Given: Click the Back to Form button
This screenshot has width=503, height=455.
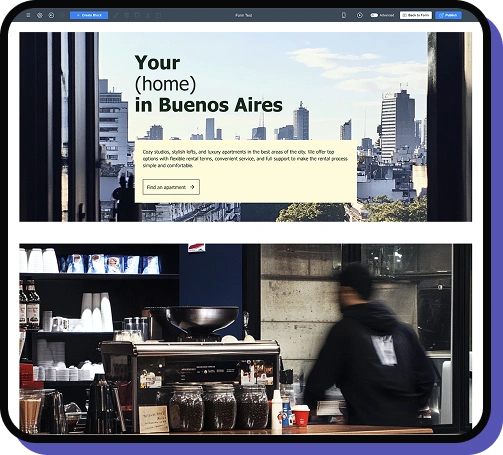Looking at the screenshot, I should tap(416, 15).
